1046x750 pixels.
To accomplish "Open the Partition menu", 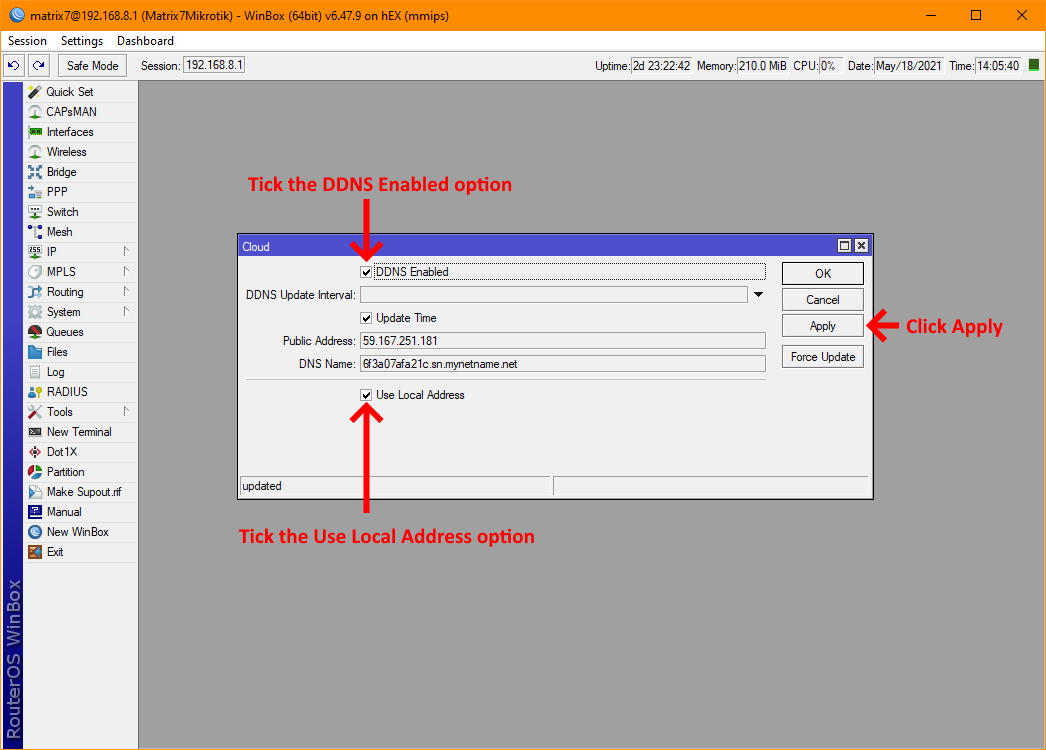I will click(80, 472).
